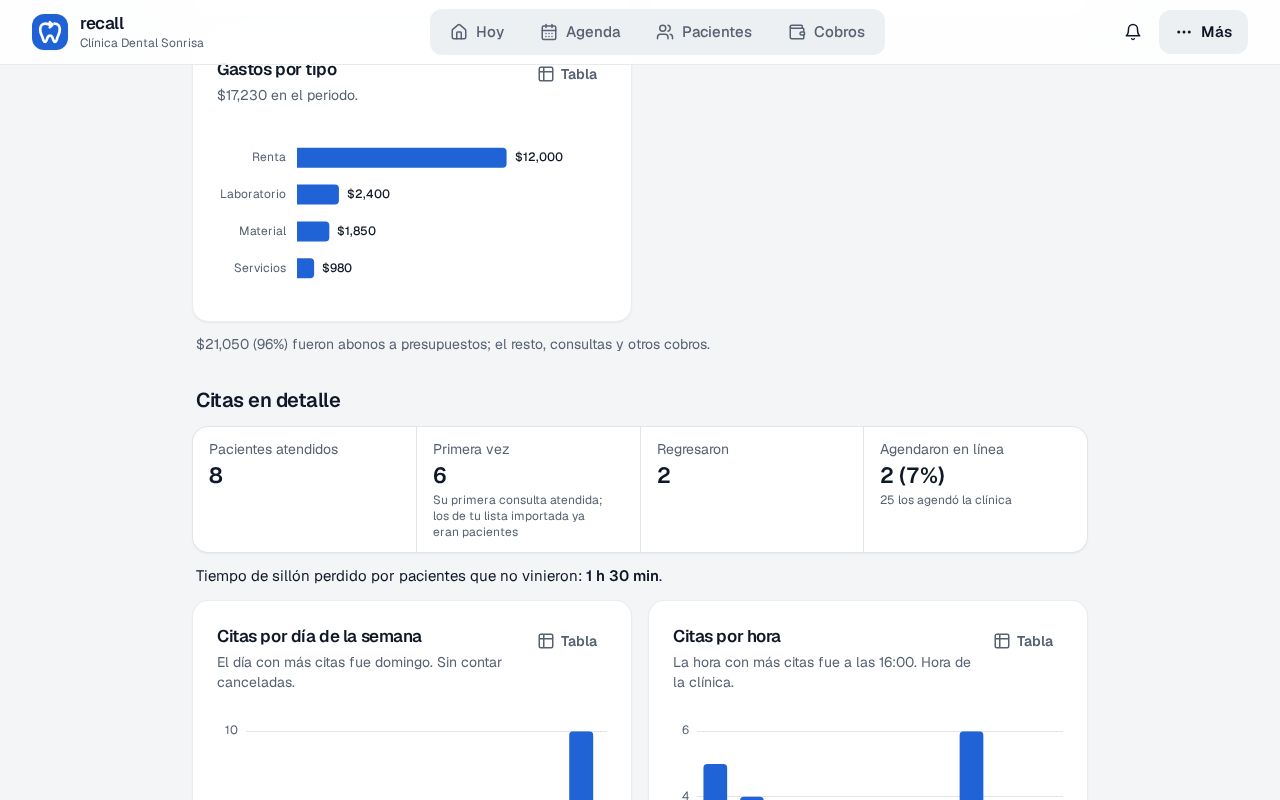Image resolution: width=1280 pixels, height=800 pixels.
Task: Navigate to the Cobros tab
Action: [827, 32]
